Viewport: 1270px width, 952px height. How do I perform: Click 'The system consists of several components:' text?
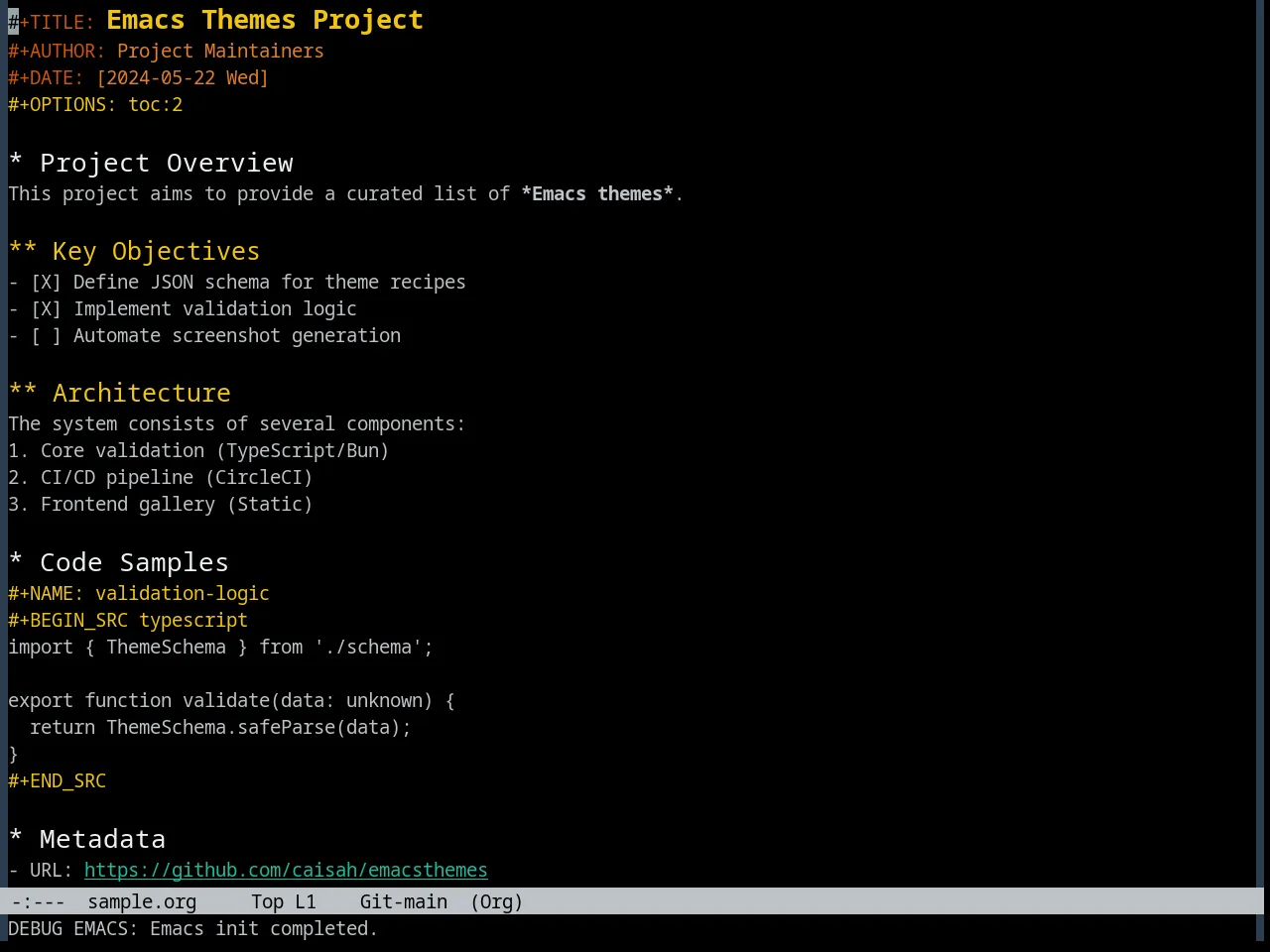pos(236,424)
